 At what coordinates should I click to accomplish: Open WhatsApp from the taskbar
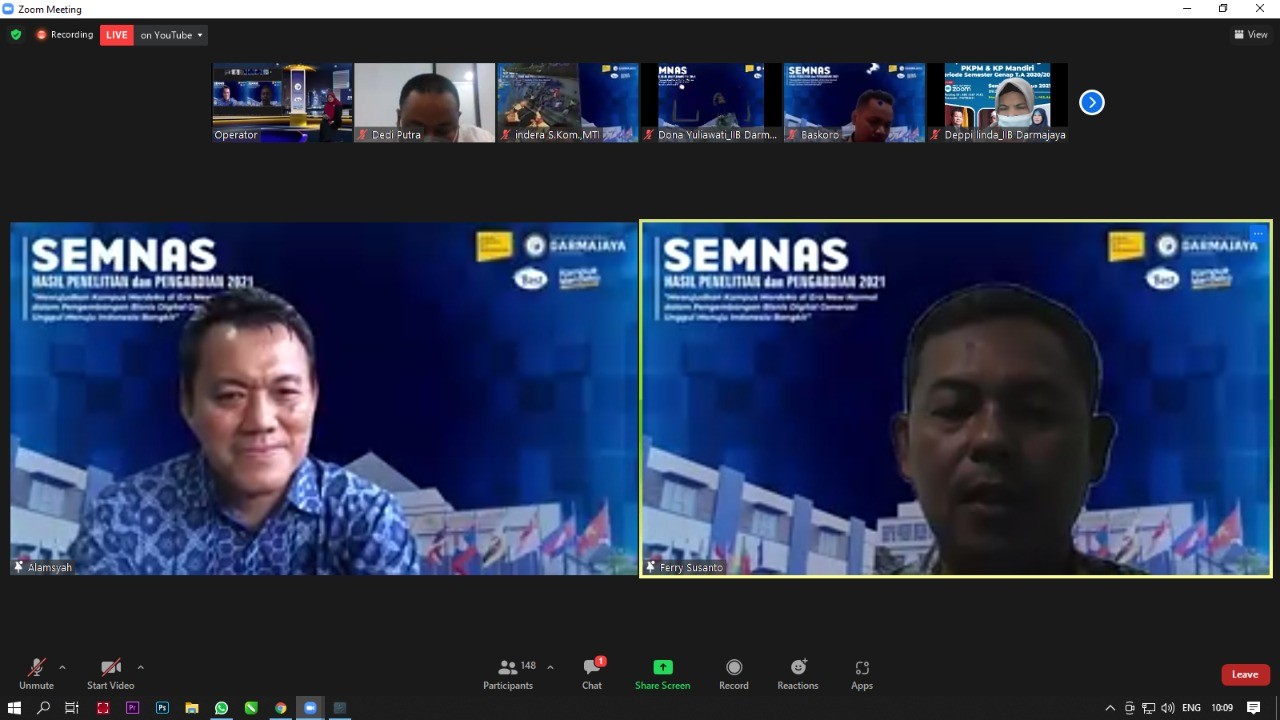click(x=221, y=708)
